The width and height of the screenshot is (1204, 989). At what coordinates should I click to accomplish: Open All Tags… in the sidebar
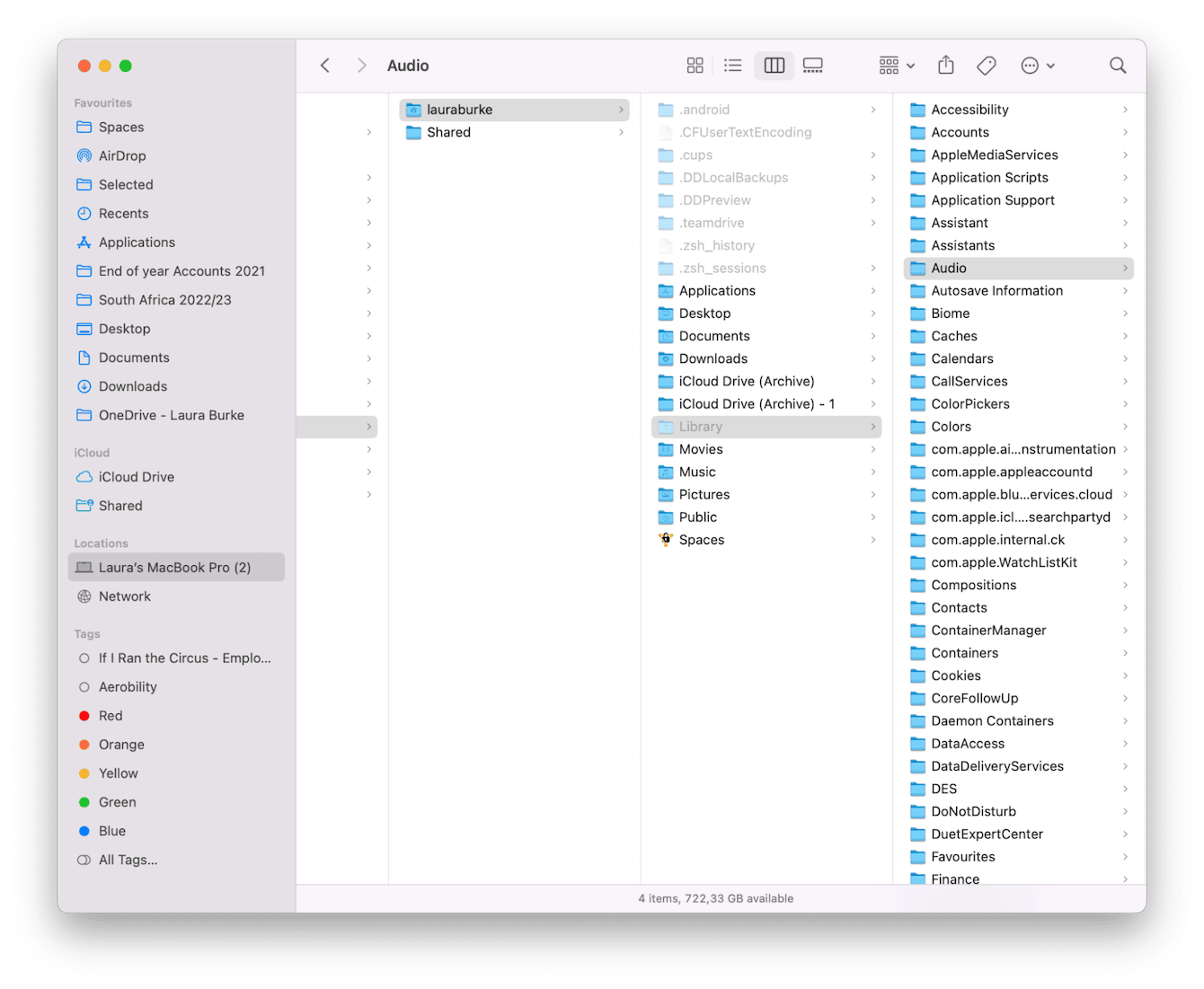click(x=128, y=860)
